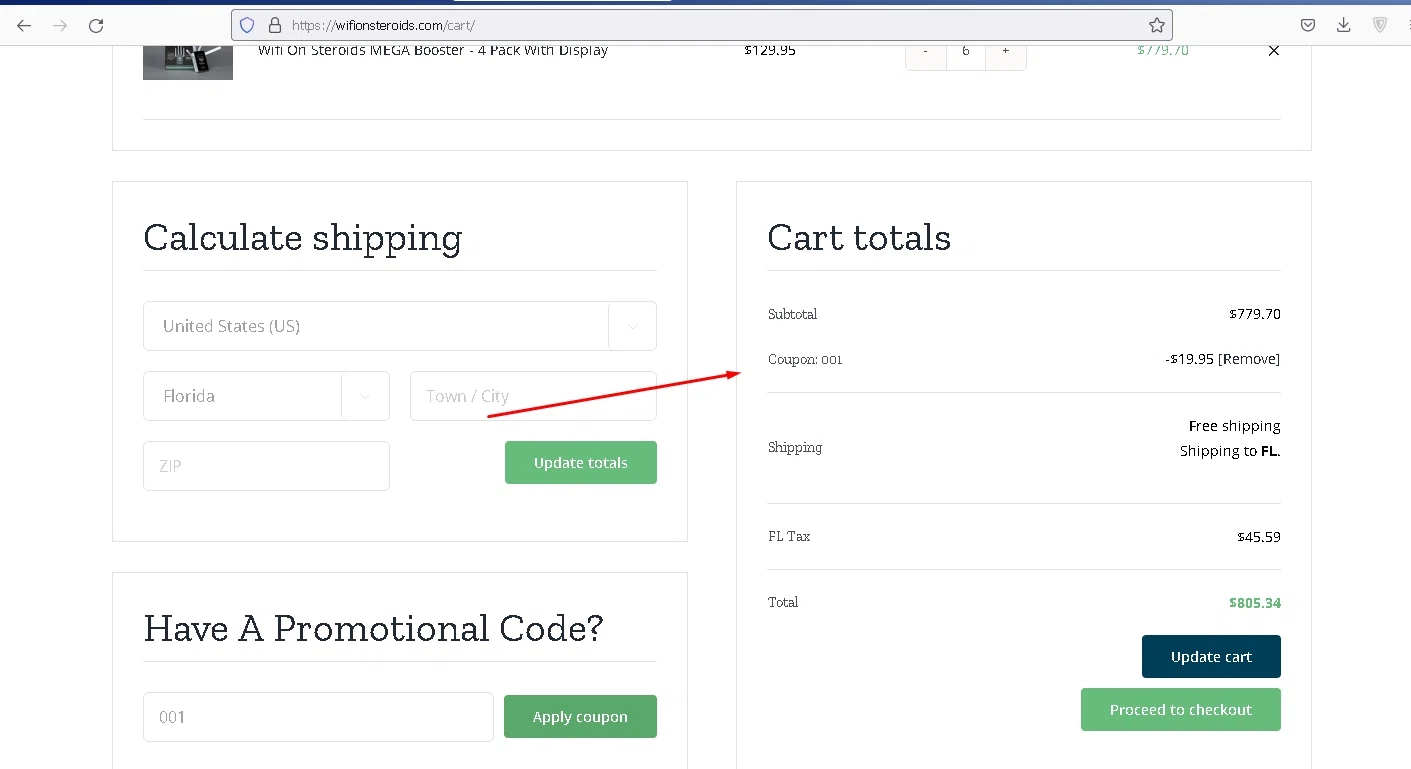
Task: Focus the promotional code field
Action: click(x=318, y=717)
